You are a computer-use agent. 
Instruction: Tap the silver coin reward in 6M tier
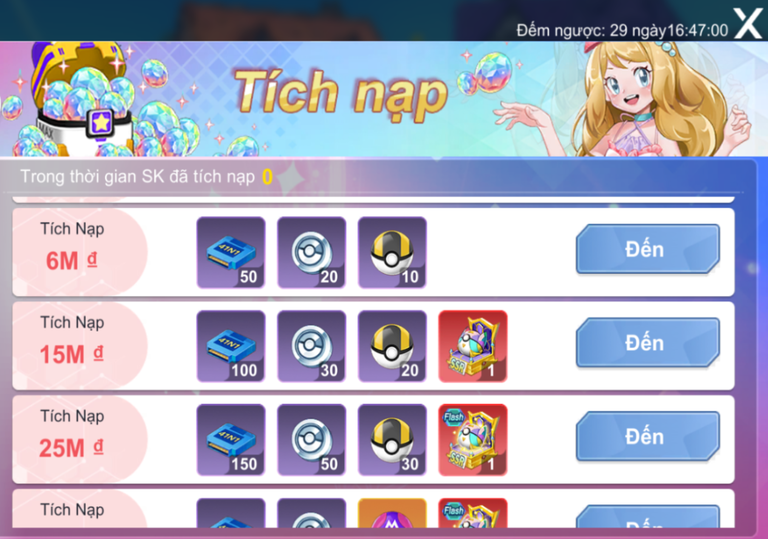point(312,252)
